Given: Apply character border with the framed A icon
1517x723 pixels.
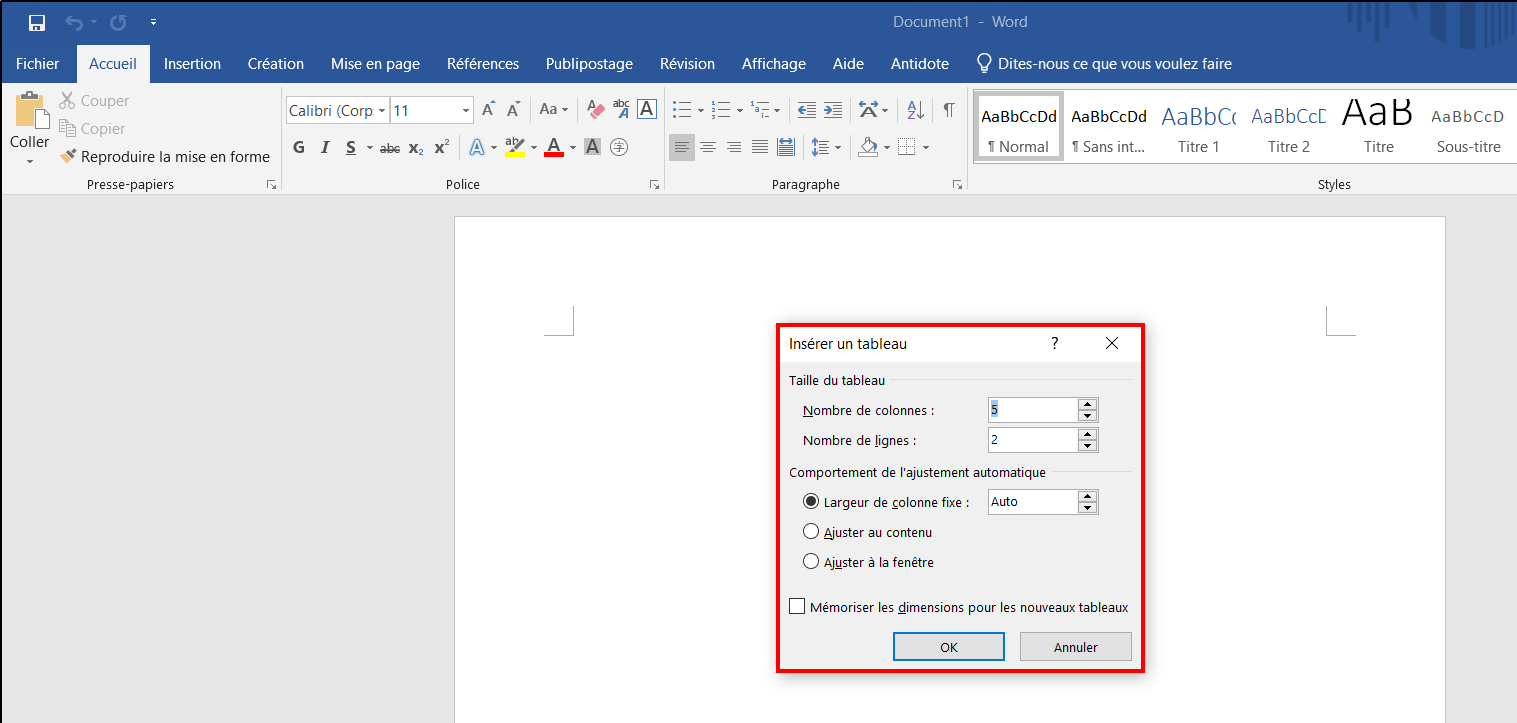Looking at the screenshot, I should click(x=647, y=110).
